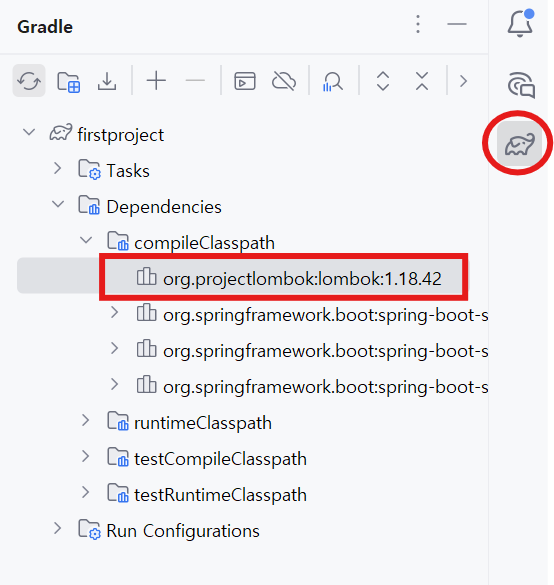Click Expand All icon
The image size is (554, 585).
pyautogui.click(x=383, y=81)
